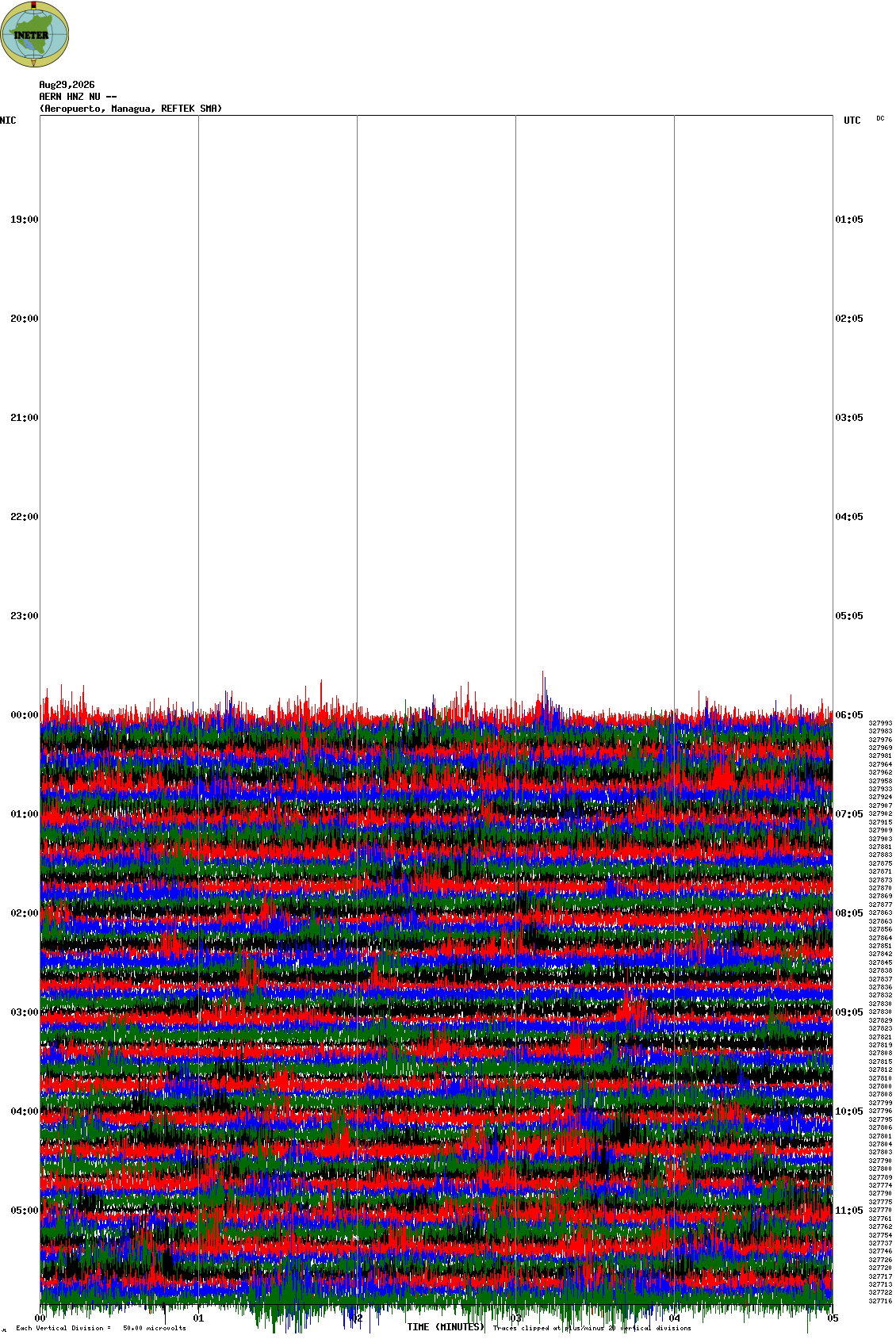Click the small DC label at top right

880,118
